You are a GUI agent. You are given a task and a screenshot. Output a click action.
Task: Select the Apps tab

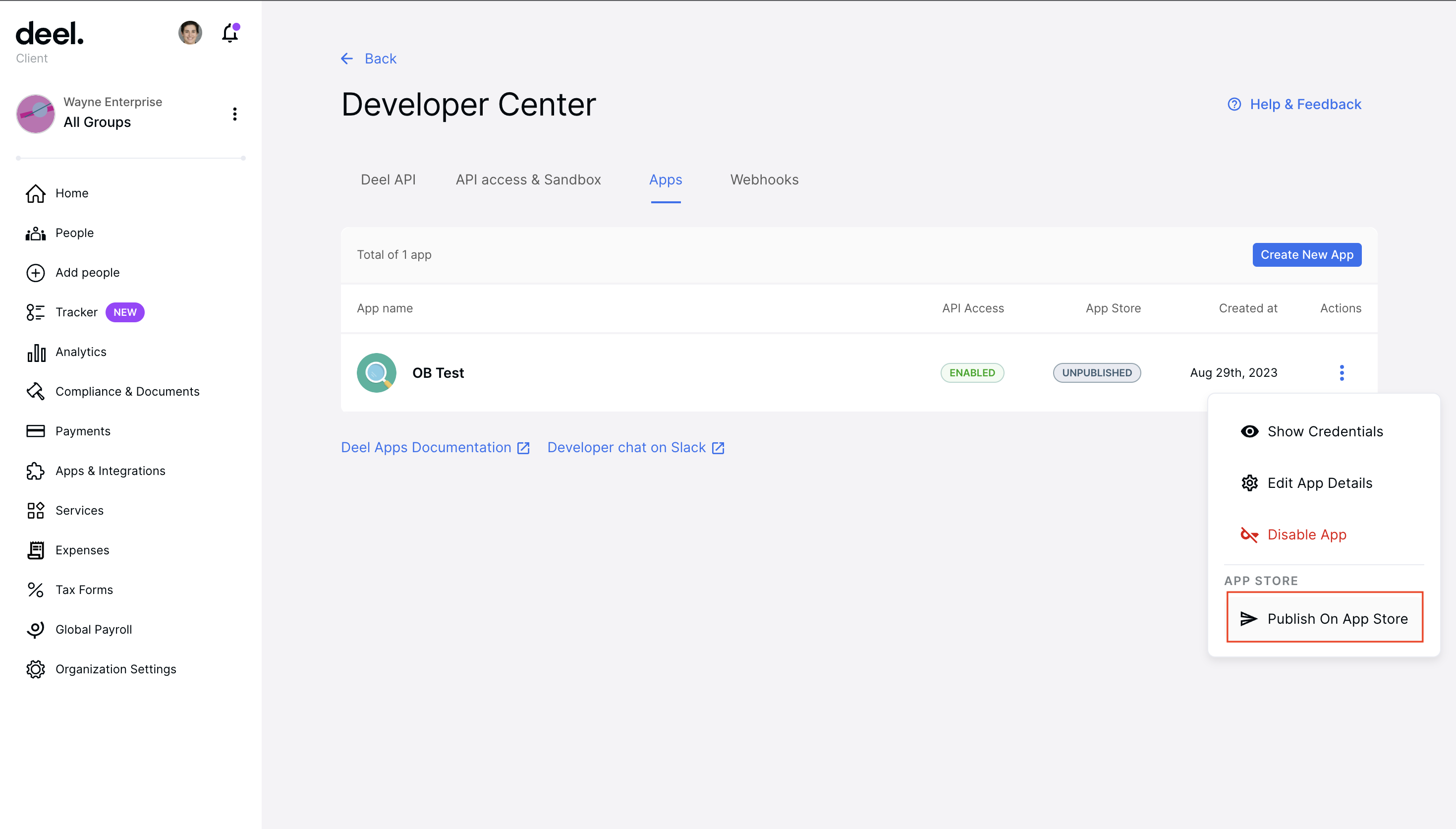665,180
